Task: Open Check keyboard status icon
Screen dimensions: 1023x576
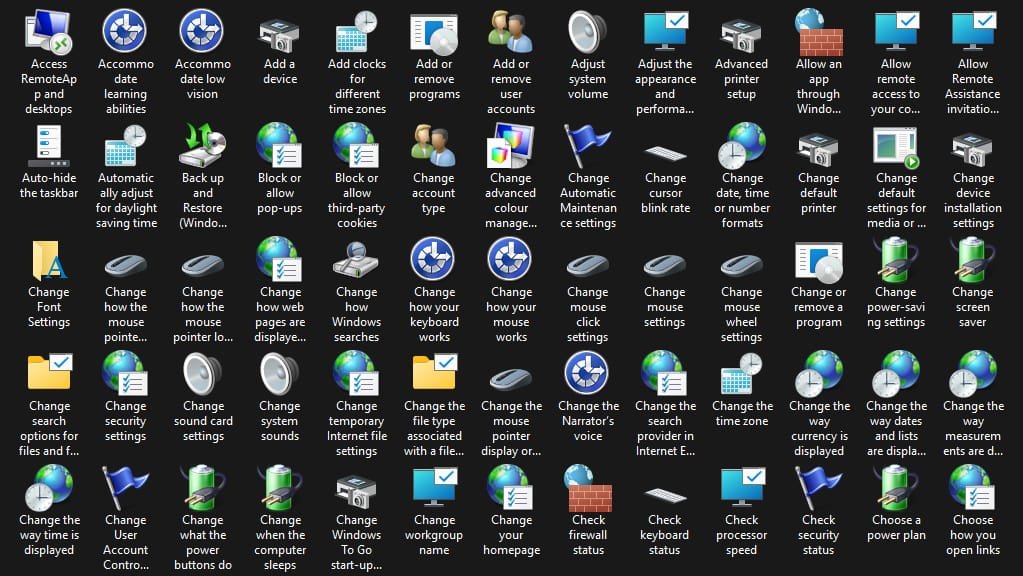Action: (x=665, y=496)
